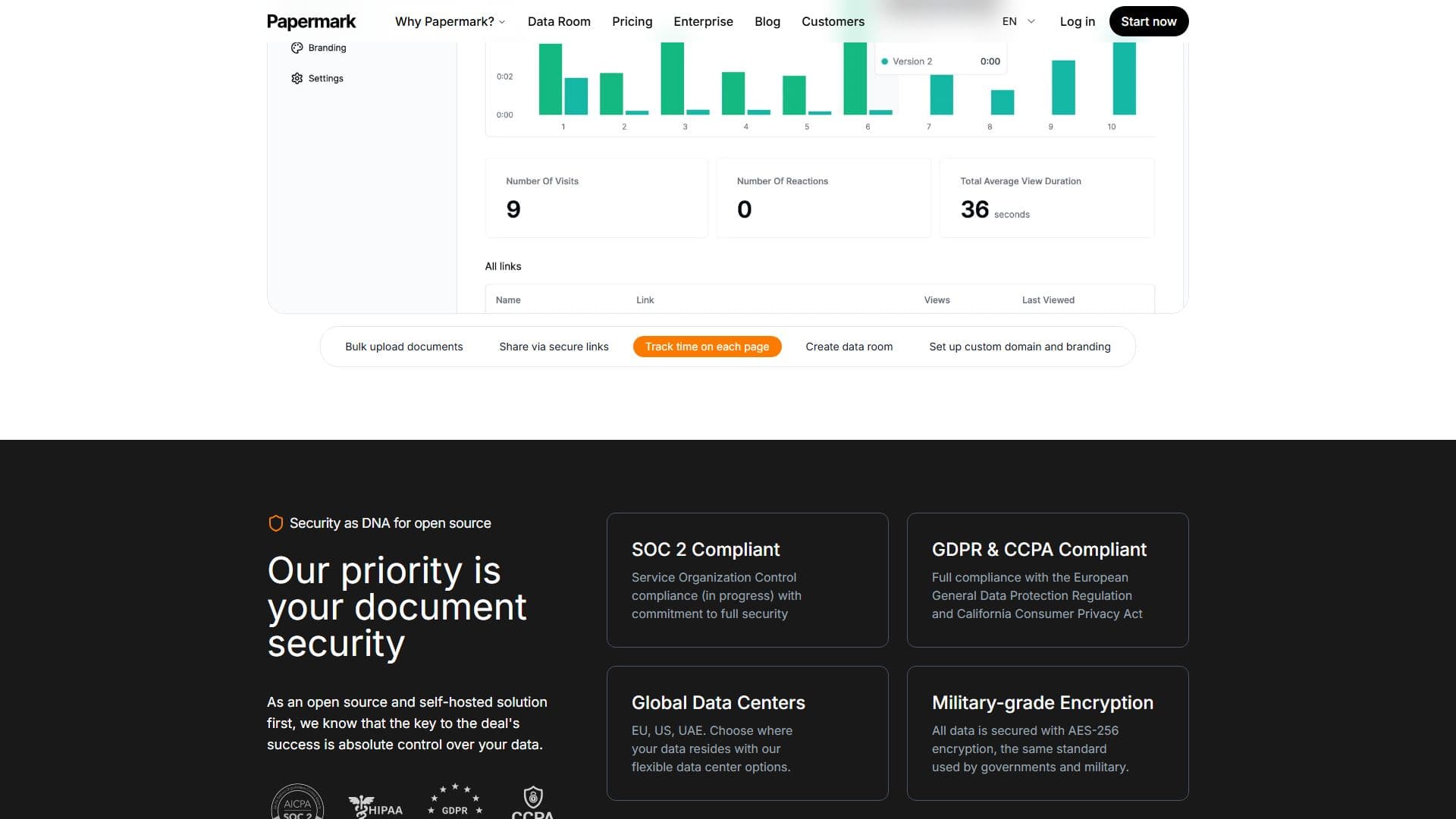Open the Branding palette icon in sidebar

click(297, 48)
